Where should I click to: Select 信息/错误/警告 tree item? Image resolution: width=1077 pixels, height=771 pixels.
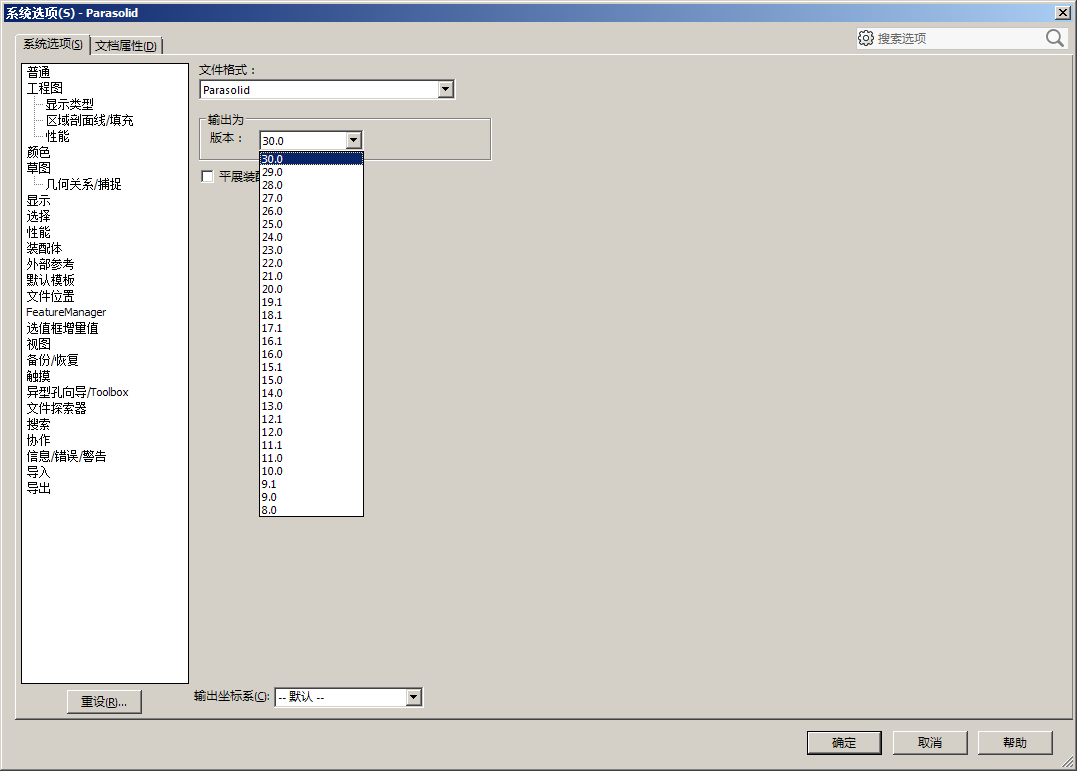[x=67, y=456]
